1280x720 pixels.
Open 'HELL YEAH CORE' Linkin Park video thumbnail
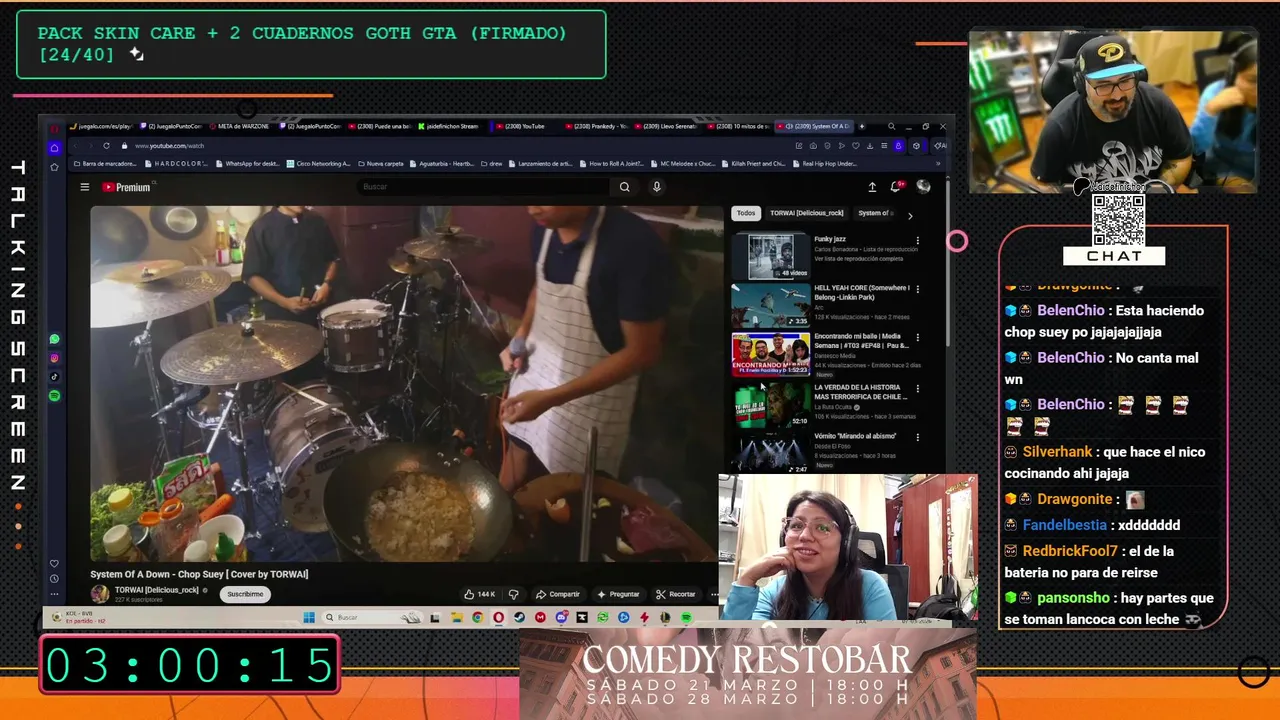click(771, 305)
